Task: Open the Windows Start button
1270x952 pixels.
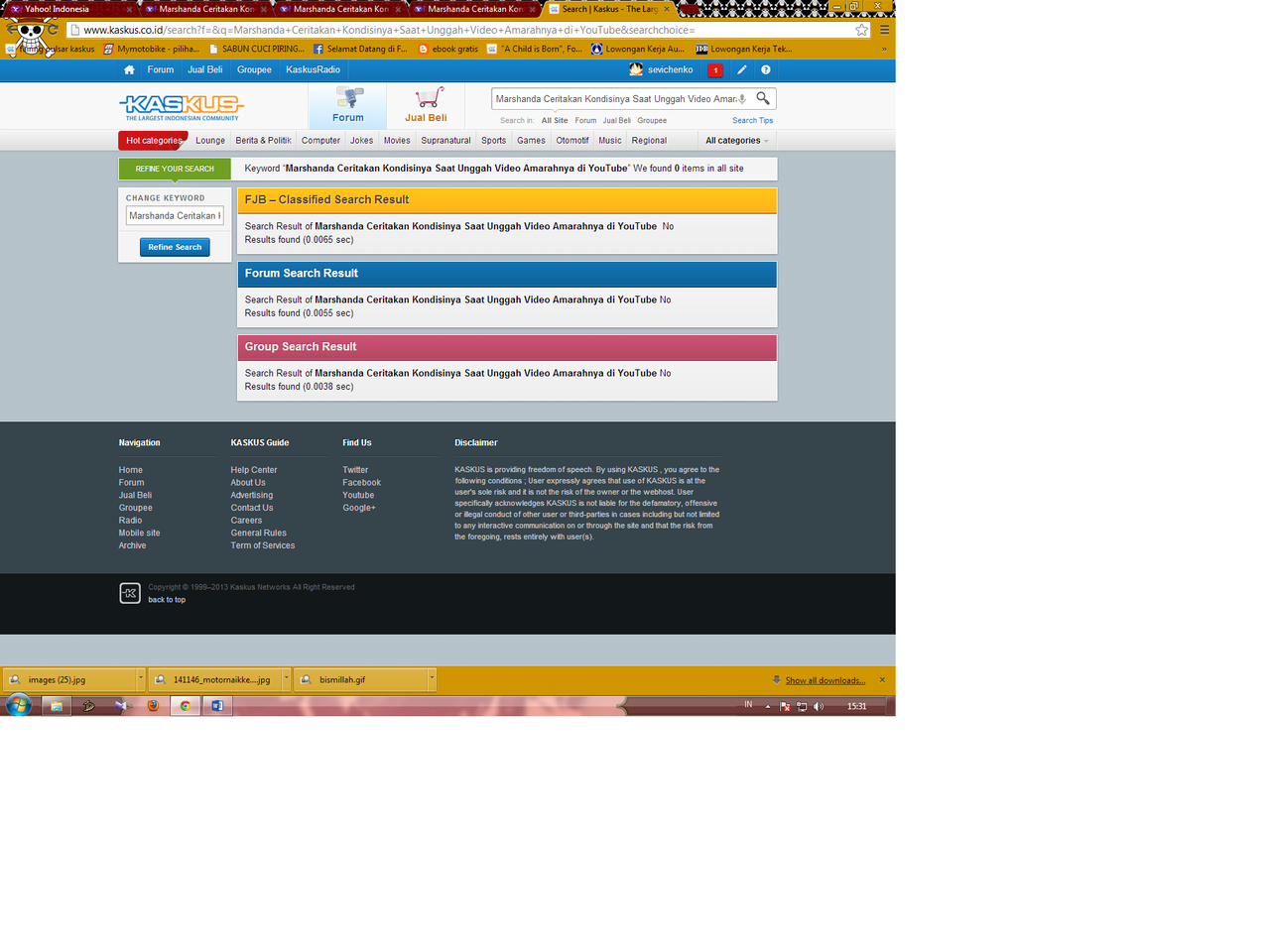Action: [19, 706]
